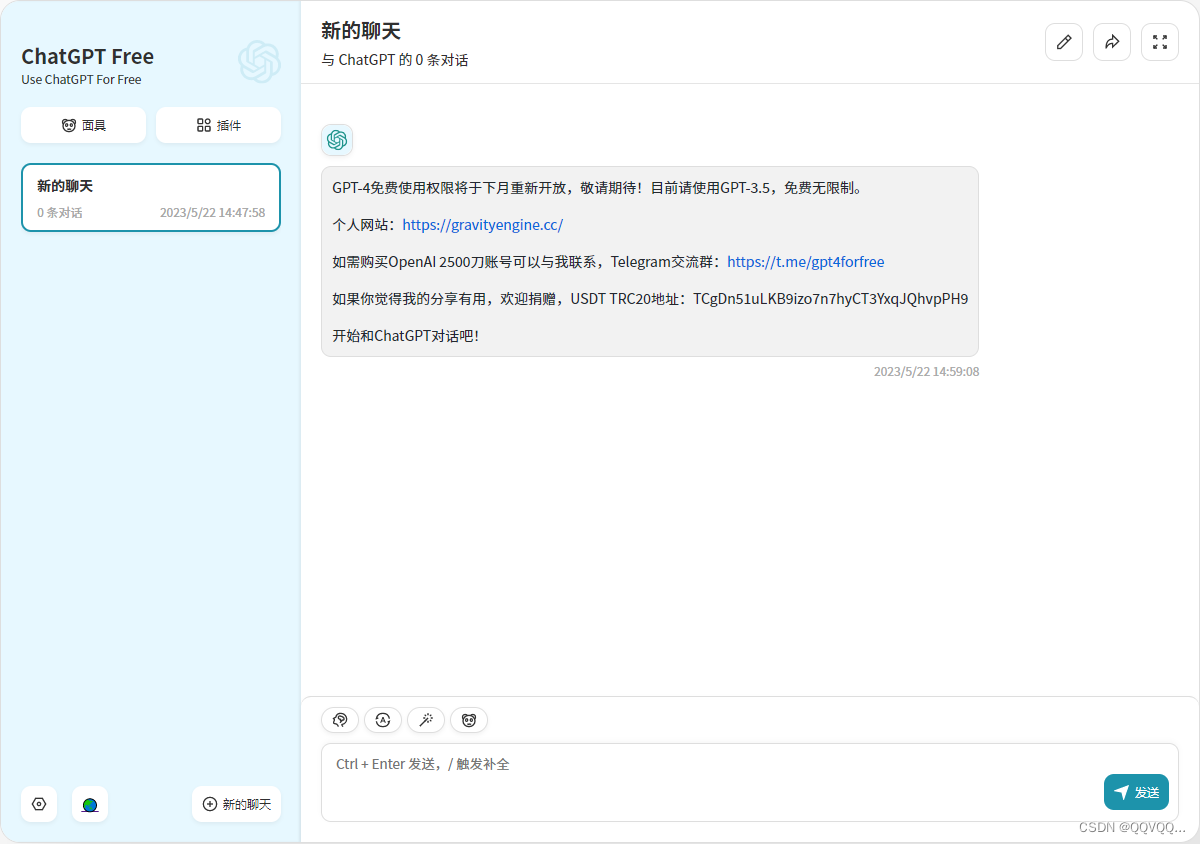Click the sidebar timestamp 2023/5/22 14:47:58
1200x844 pixels.
coord(213,213)
